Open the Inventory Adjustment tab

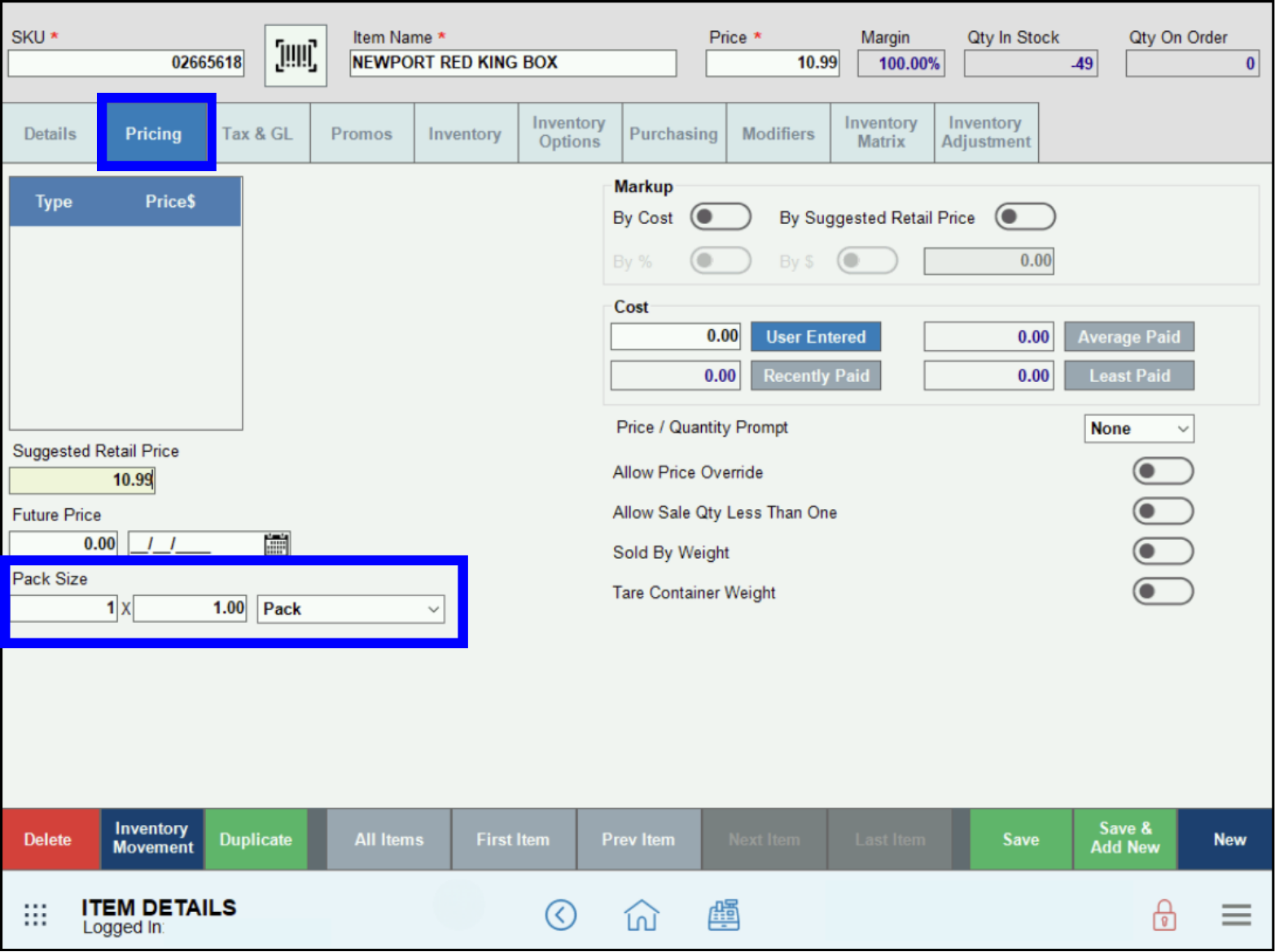click(x=986, y=133)
